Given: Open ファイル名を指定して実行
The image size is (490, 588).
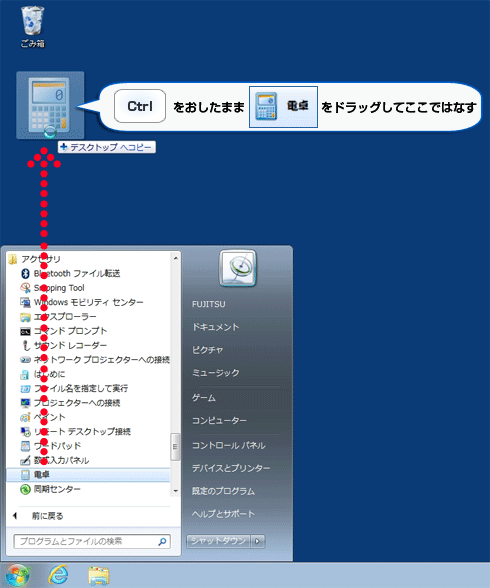Looking at the screenshot, I should tap(74, 388).
